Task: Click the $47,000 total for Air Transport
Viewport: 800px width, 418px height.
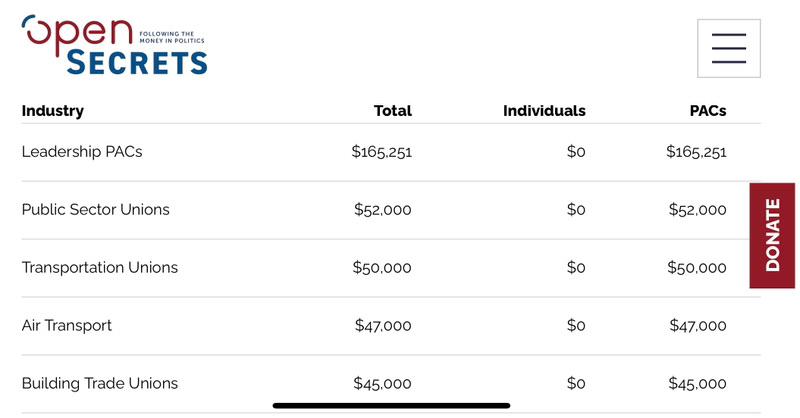Action: pos(383,326)
